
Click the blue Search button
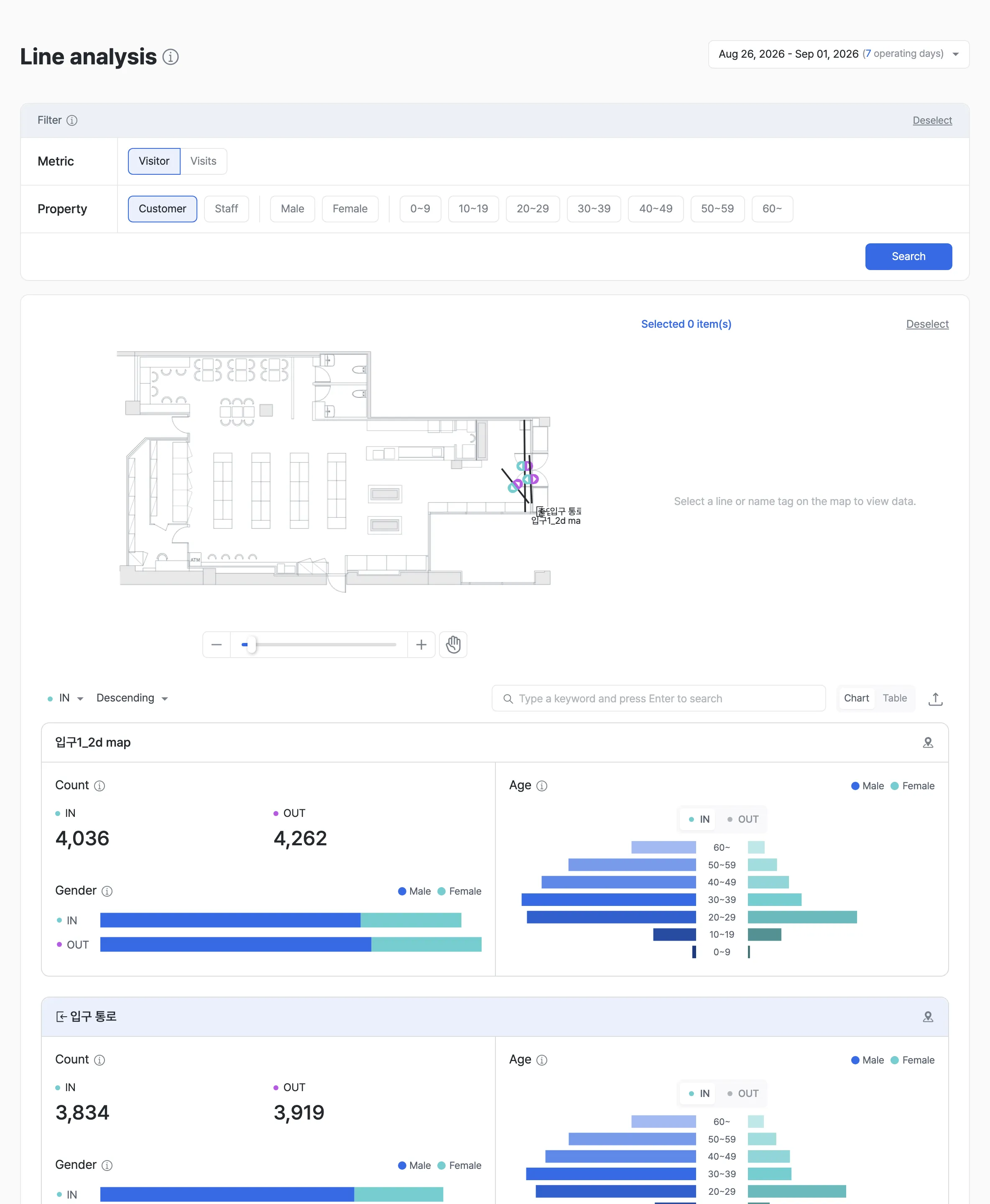908,257
